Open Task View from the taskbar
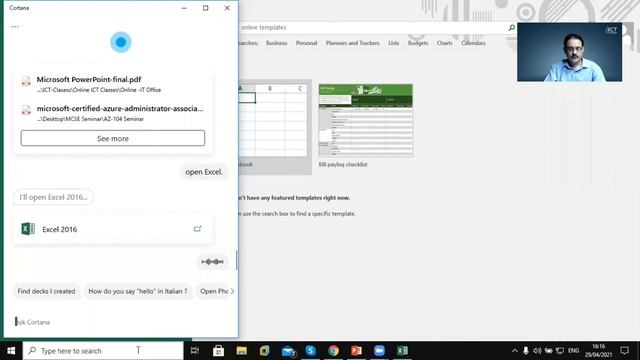 point(195,351)
